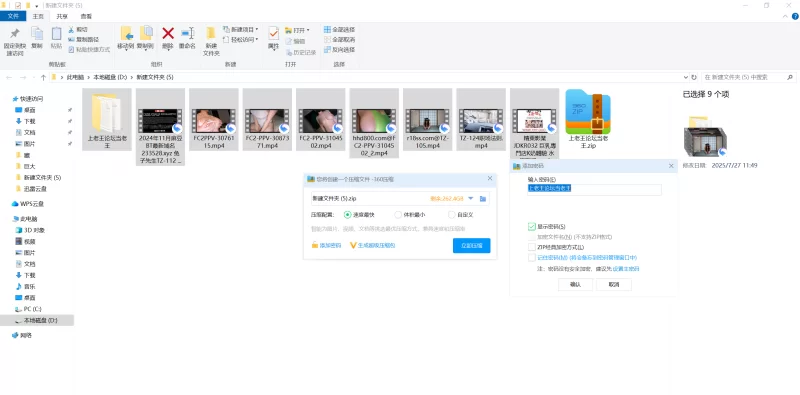Select the 自定义 compression radio button
The height and width of the screenshot is (395, 800).
[452, 215]
